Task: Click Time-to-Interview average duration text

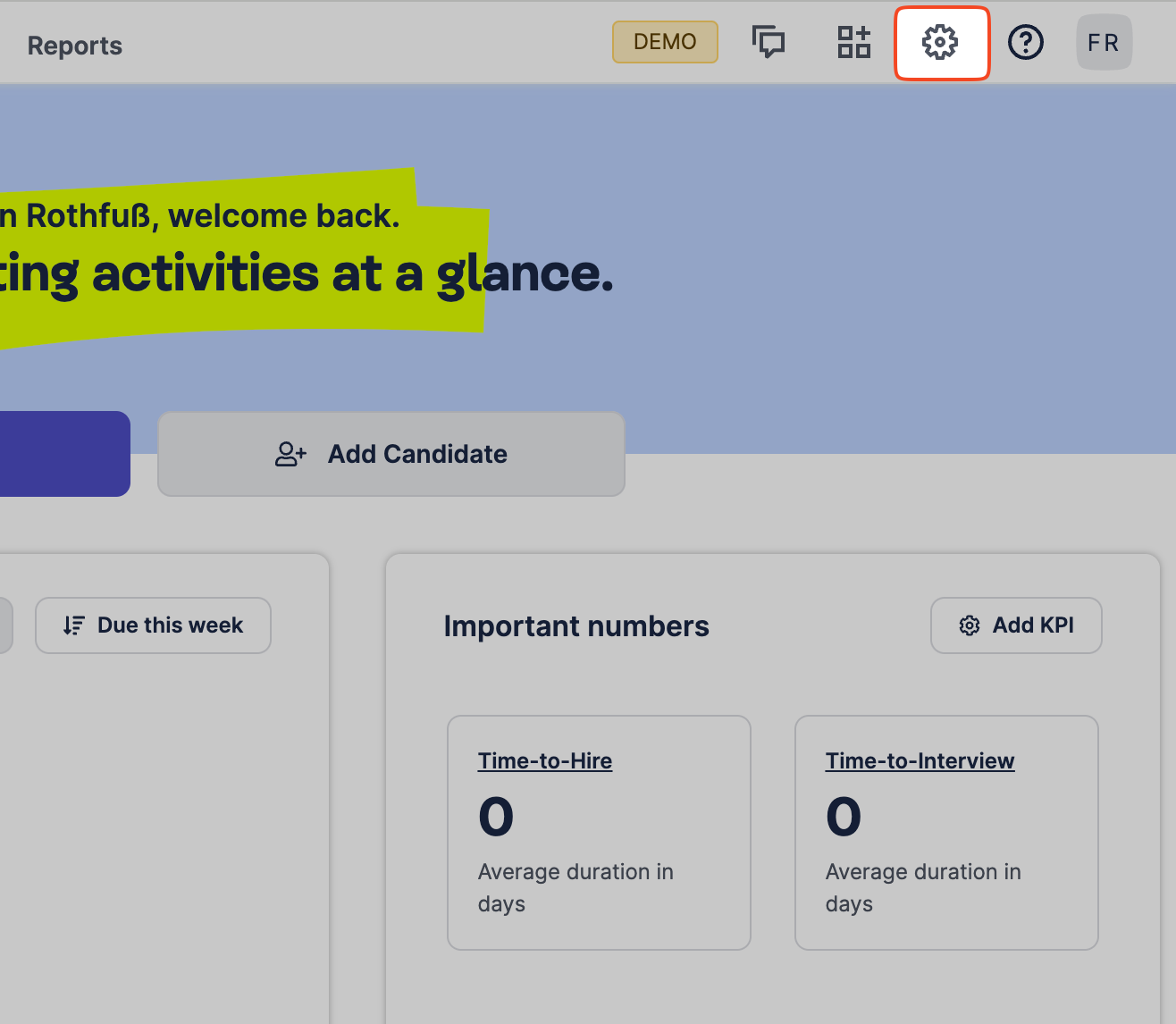Action: point(922,887)
